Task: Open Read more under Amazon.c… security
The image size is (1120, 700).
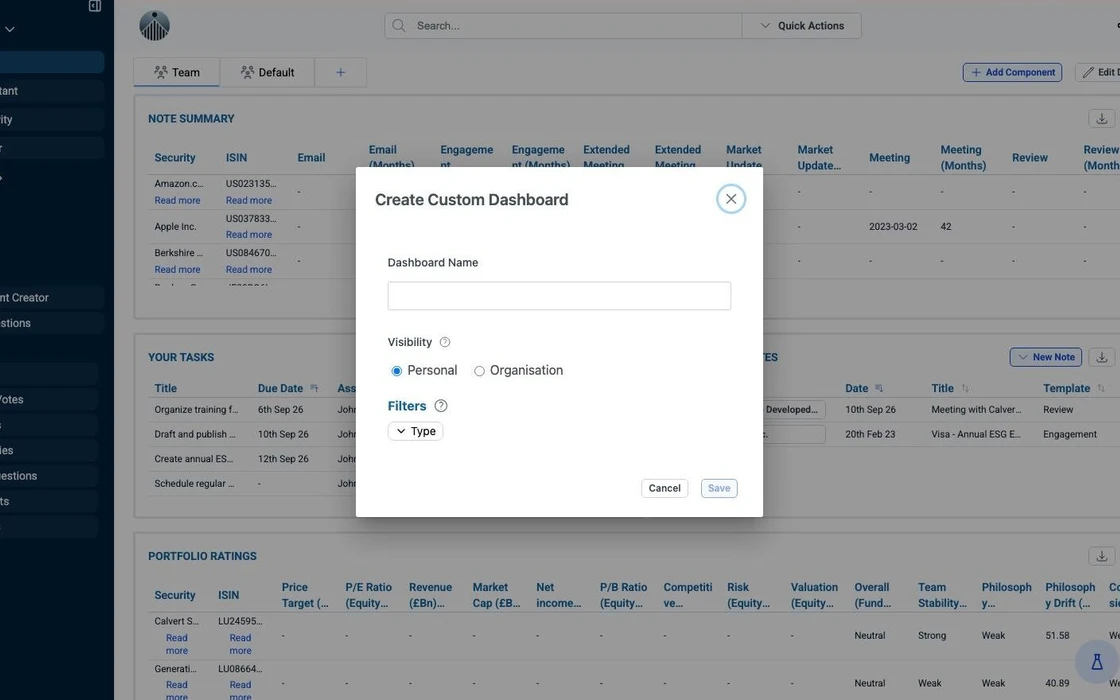Action: pos(177,201)
